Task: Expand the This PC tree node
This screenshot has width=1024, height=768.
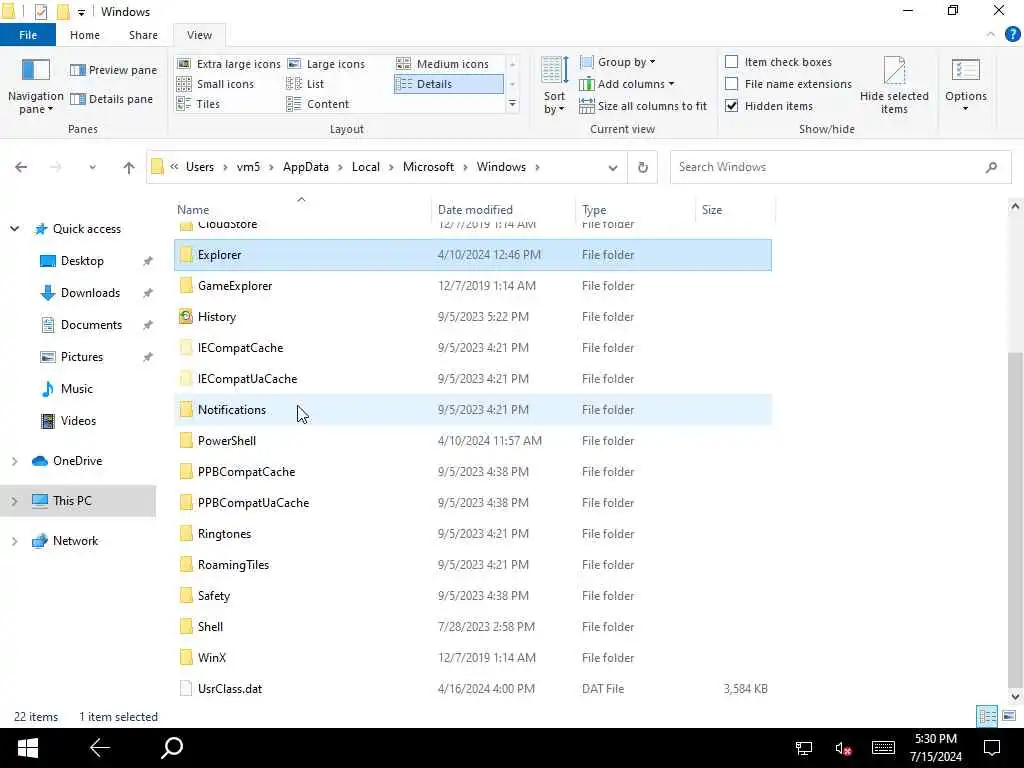Action: (14, 501)
